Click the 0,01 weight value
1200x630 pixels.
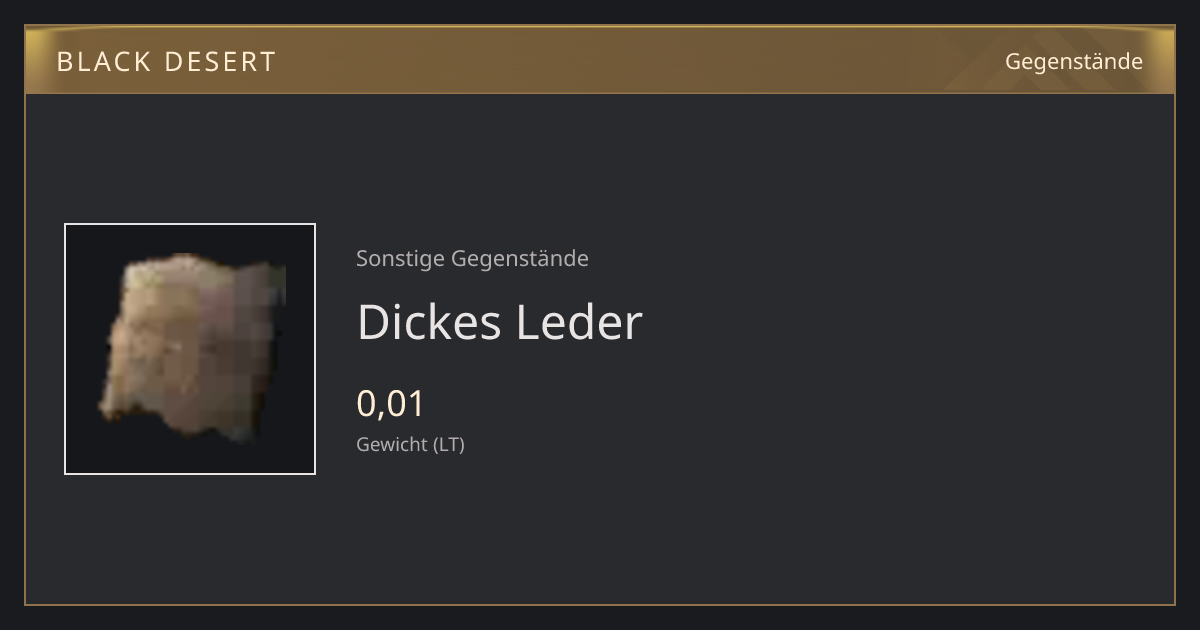point(391,404)
